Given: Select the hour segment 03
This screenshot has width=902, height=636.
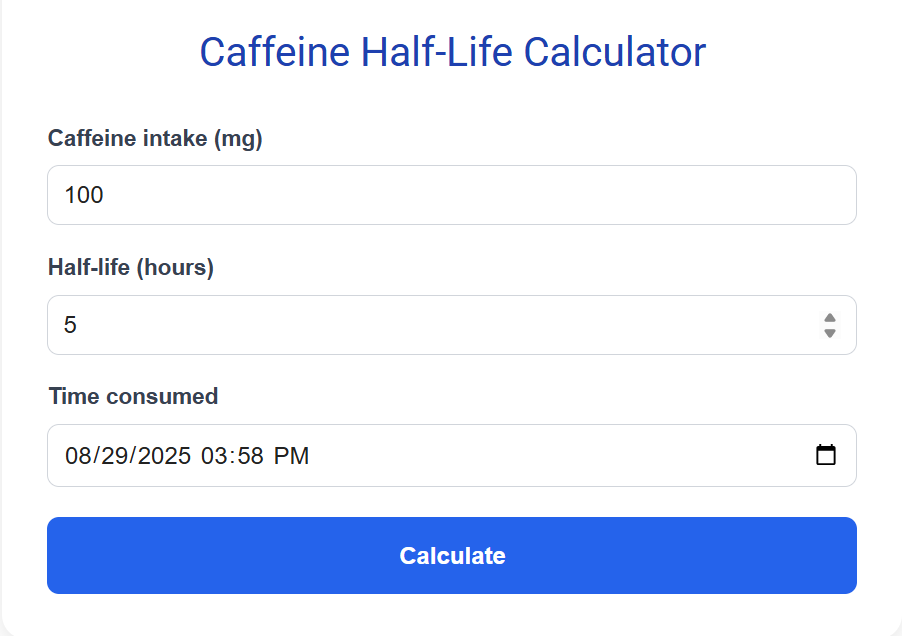Looking at the screenshot, I should point(215,456).
